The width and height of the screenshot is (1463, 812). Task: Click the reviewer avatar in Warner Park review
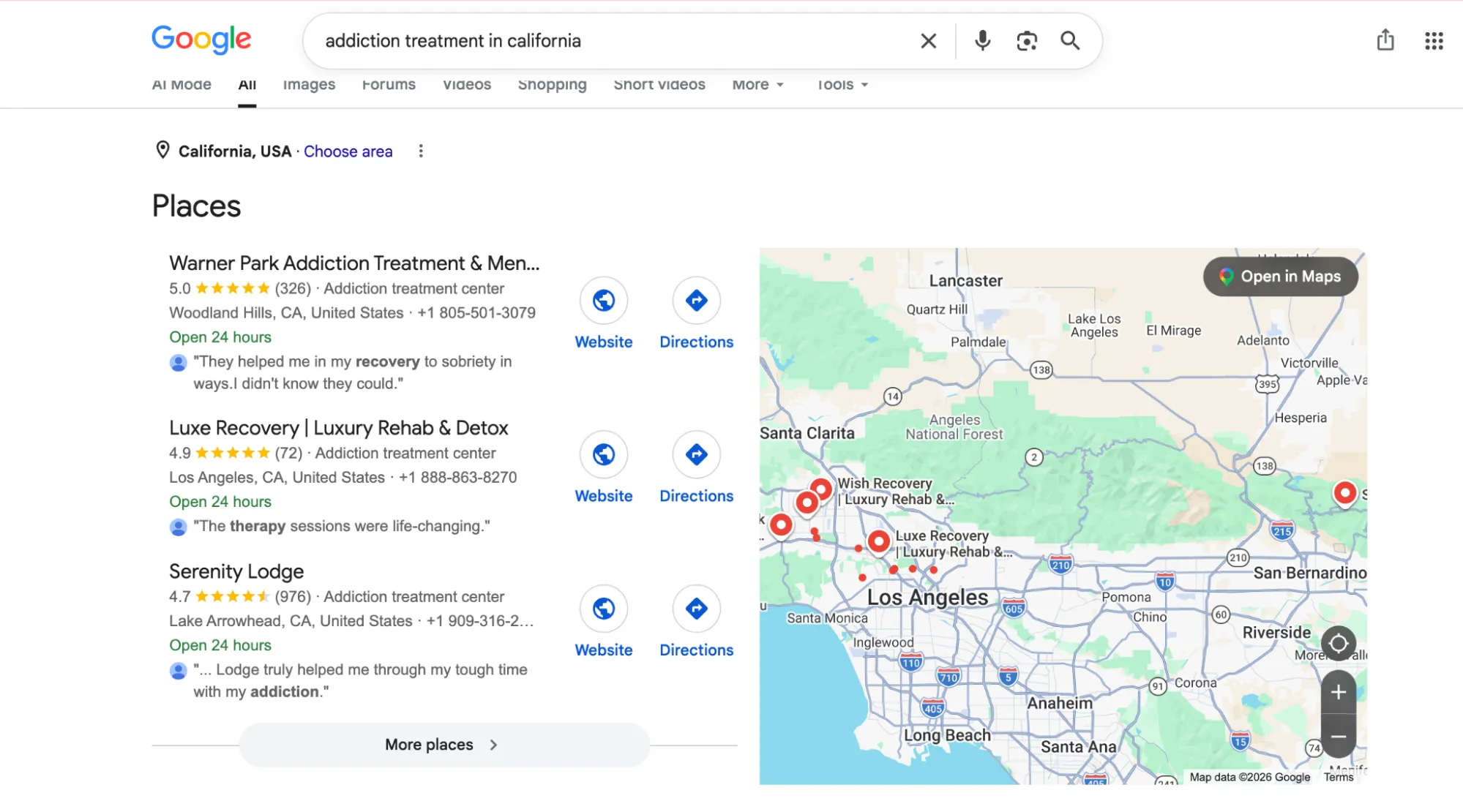(x=178, y=362)
